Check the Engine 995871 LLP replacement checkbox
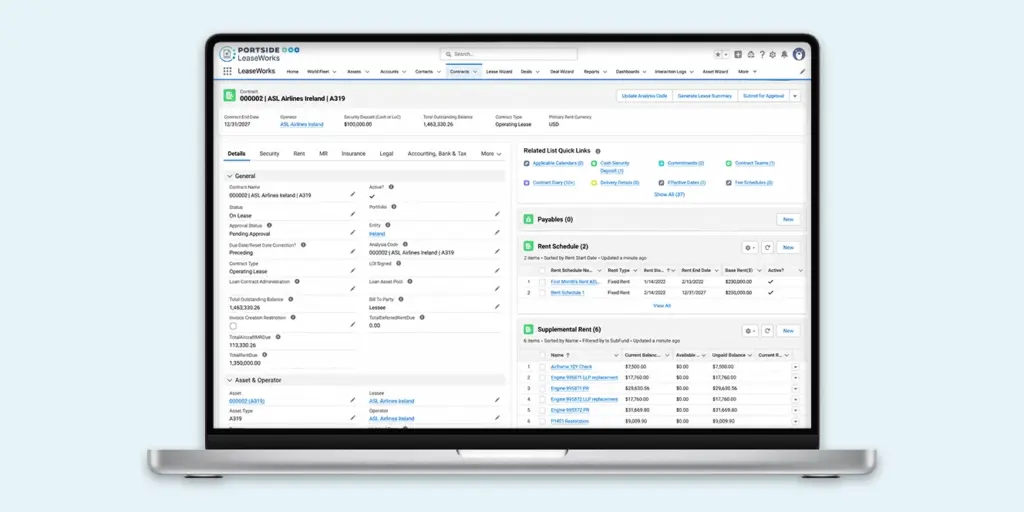Screen dimensions: 1024x512 click(542, 377)
